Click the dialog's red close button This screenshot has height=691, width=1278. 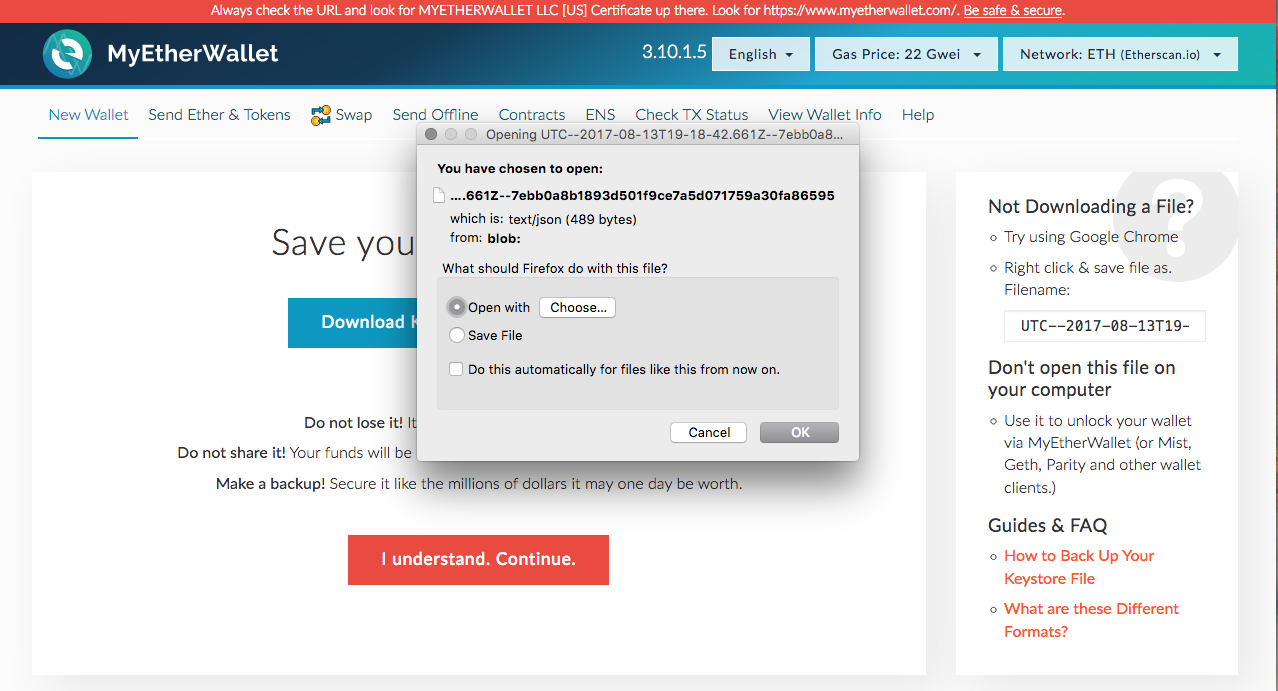[x=431, y=134]
